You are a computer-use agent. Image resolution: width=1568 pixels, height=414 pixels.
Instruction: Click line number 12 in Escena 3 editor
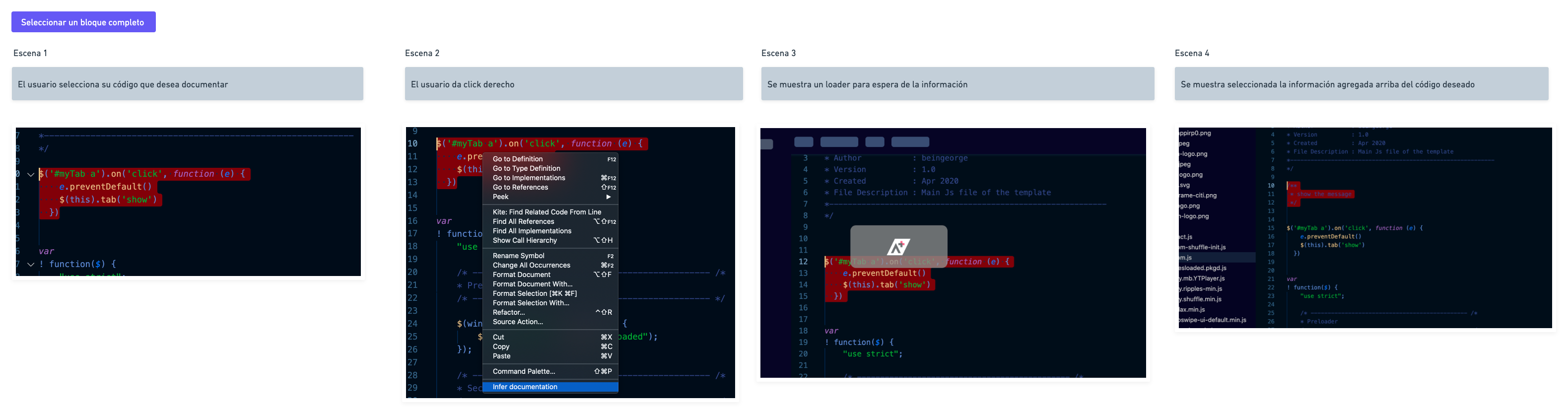click(x=803, y=262)
